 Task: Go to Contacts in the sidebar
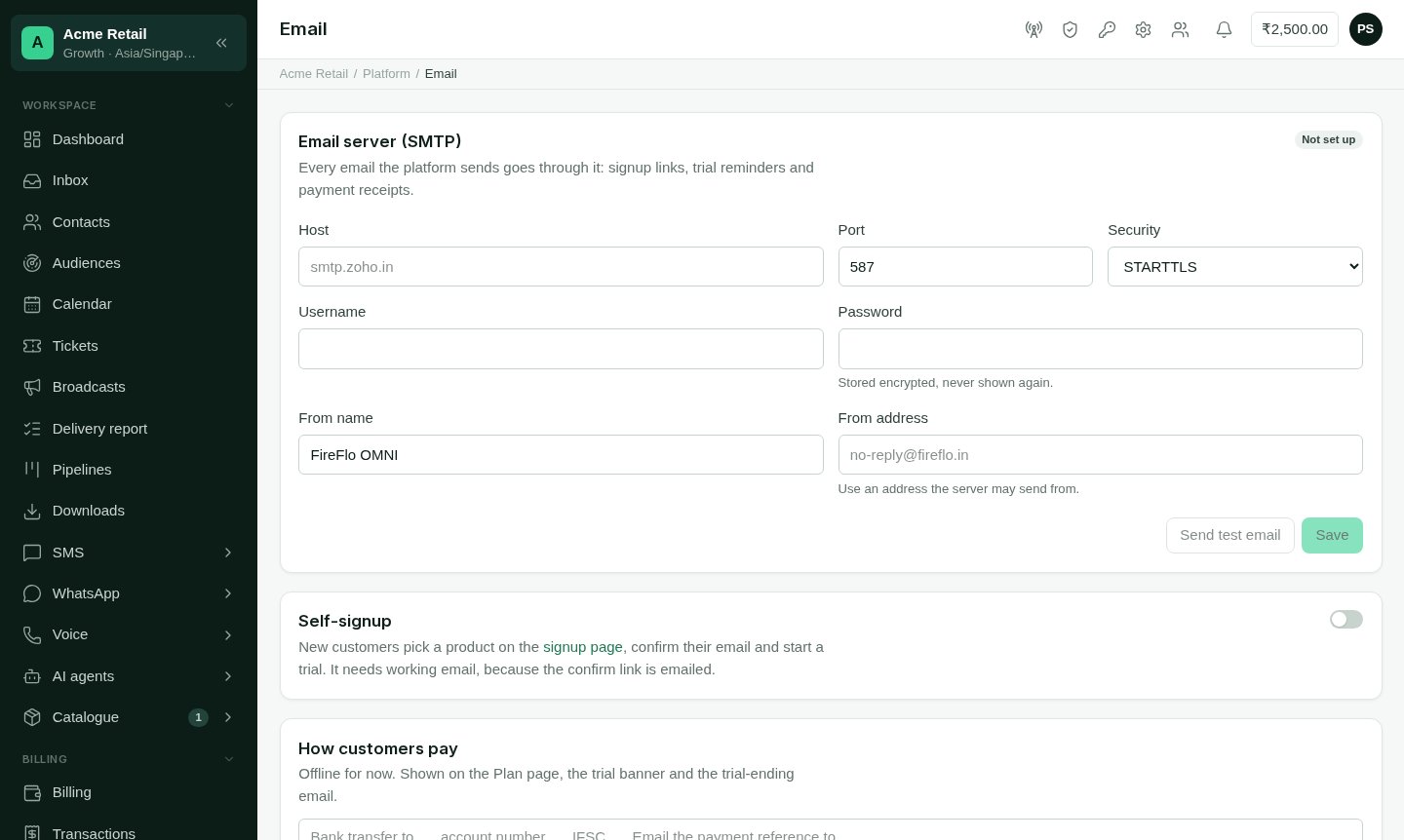pyautogui.click(x=129, y=222)
